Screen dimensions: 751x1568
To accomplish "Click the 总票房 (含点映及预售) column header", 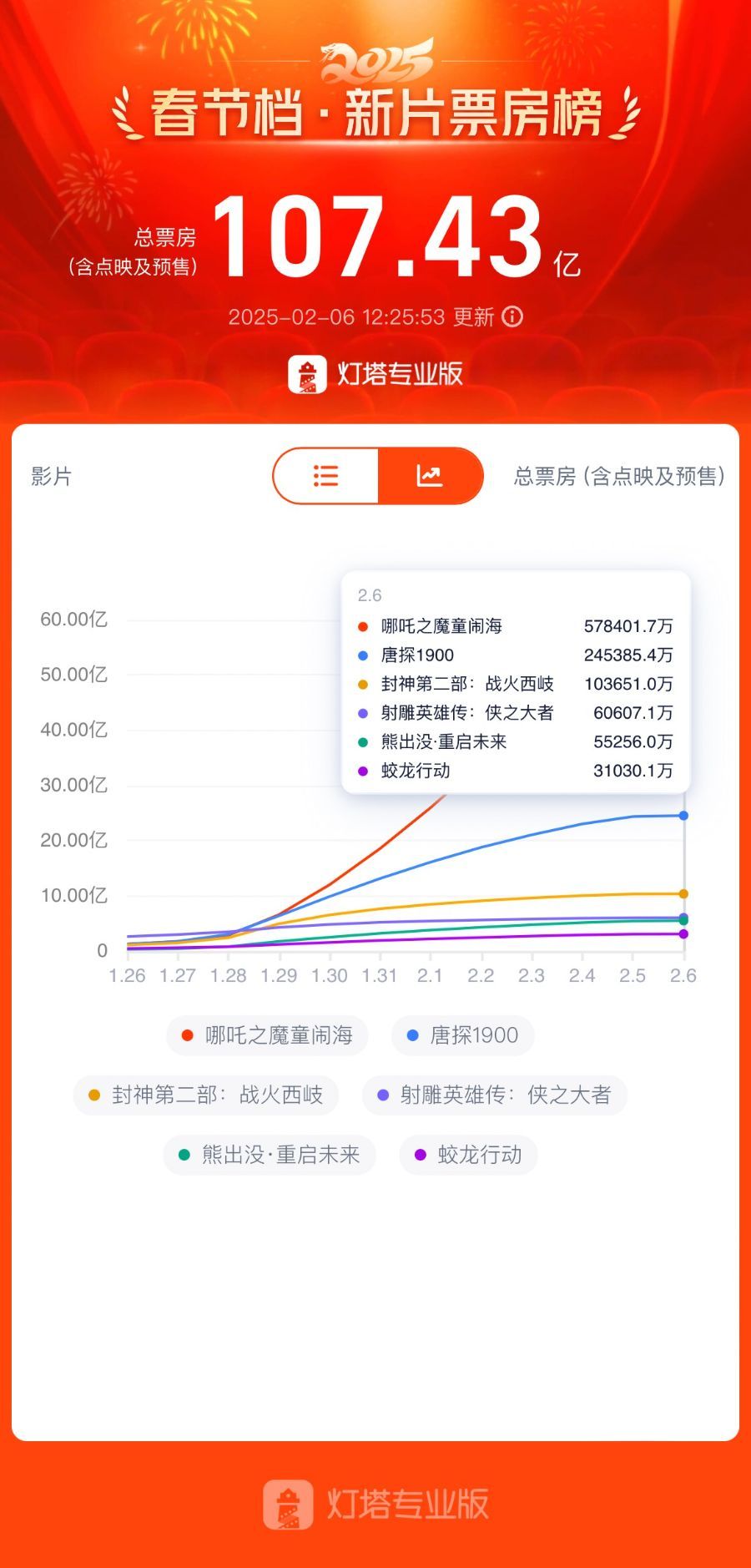I will 618,476.
